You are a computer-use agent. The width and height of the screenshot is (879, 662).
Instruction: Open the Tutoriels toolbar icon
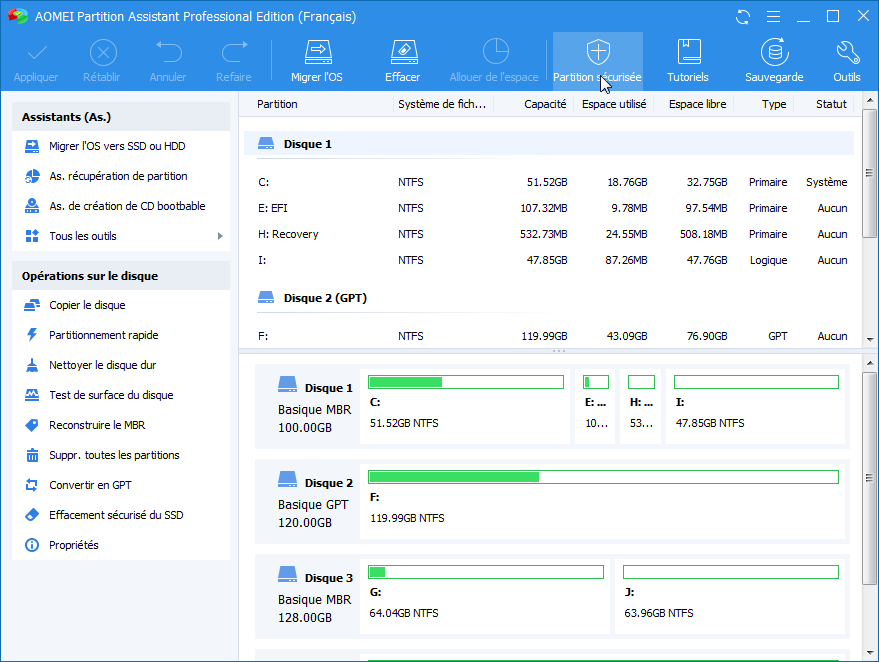pos(688,60)
